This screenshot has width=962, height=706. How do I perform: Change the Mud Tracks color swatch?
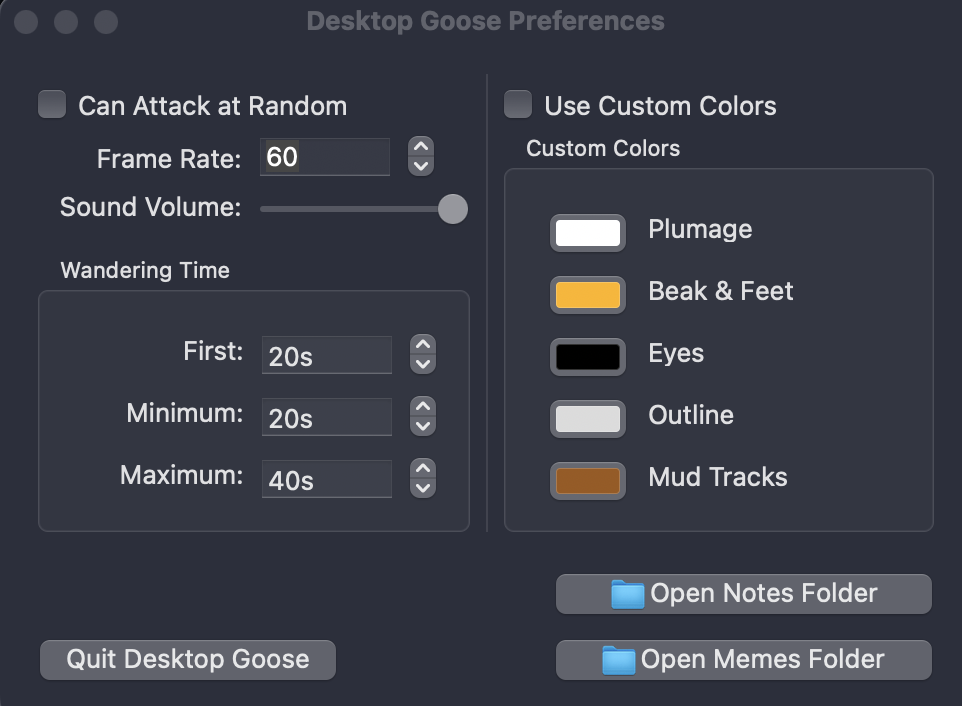click(x=588, y=480)
